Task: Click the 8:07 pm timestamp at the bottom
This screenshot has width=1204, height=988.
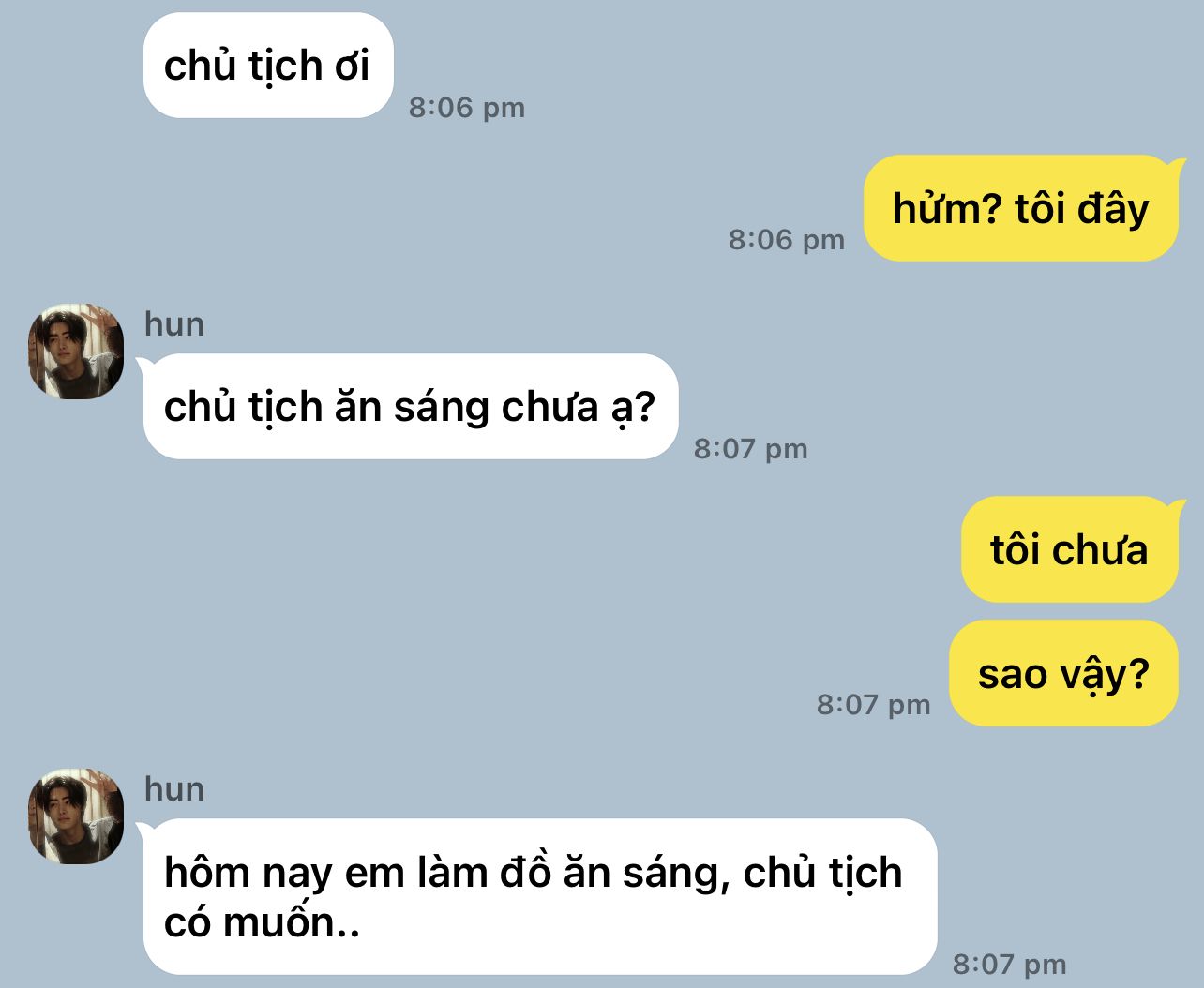Action: (1010, 964)
